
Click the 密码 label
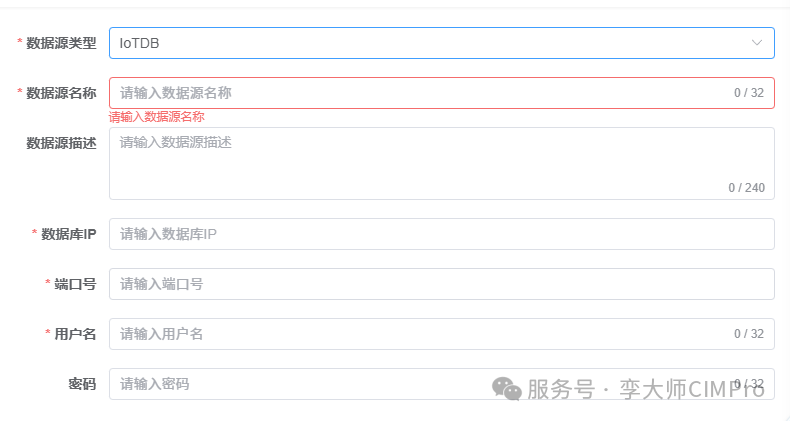coord(82,385)
